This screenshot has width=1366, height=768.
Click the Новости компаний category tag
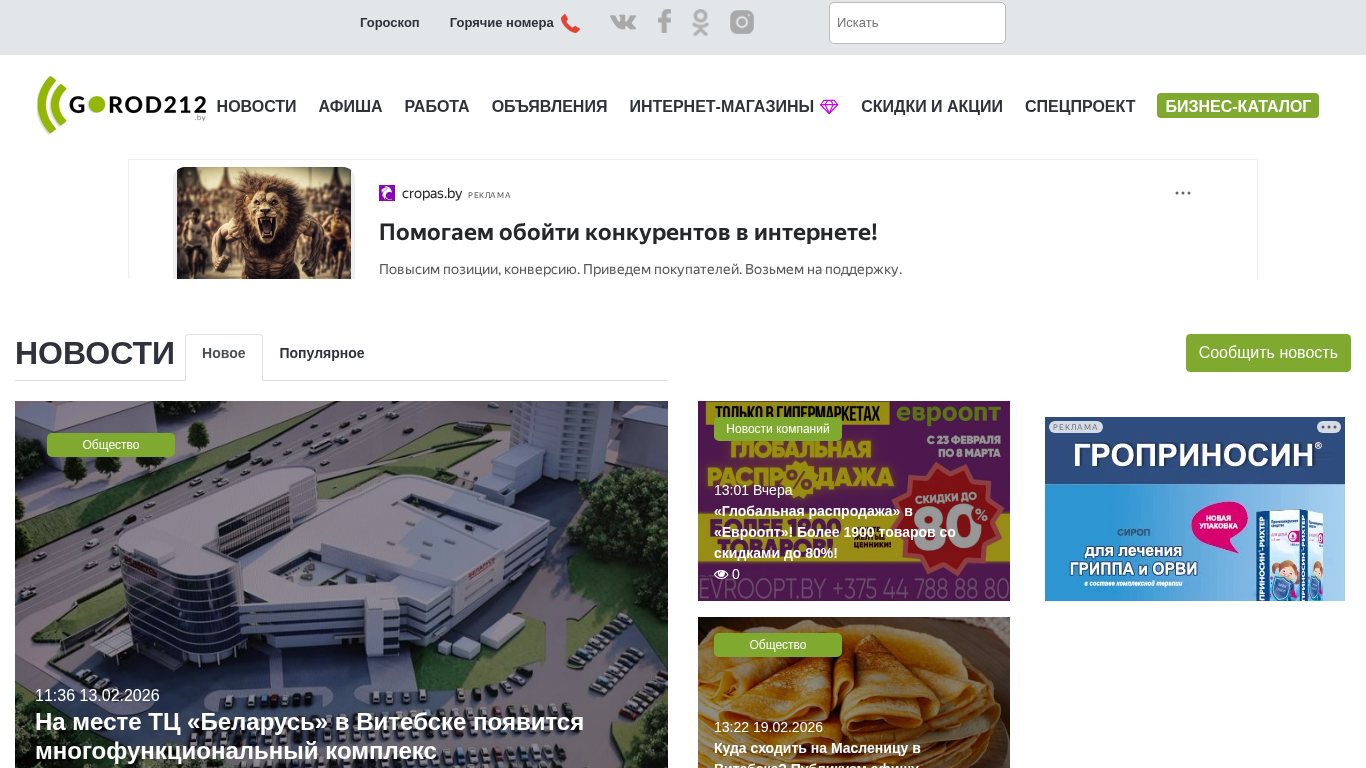(778, 429)
